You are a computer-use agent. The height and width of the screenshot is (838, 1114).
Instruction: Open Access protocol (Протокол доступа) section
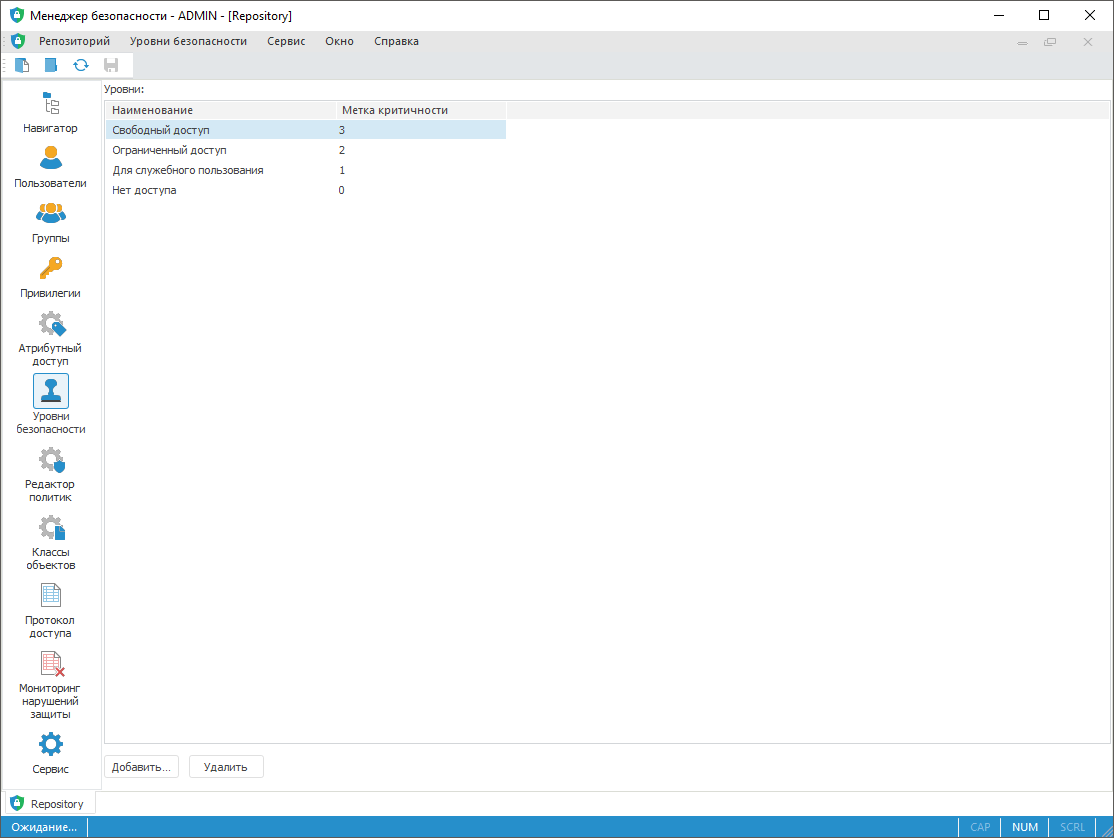tap(50, 611)
